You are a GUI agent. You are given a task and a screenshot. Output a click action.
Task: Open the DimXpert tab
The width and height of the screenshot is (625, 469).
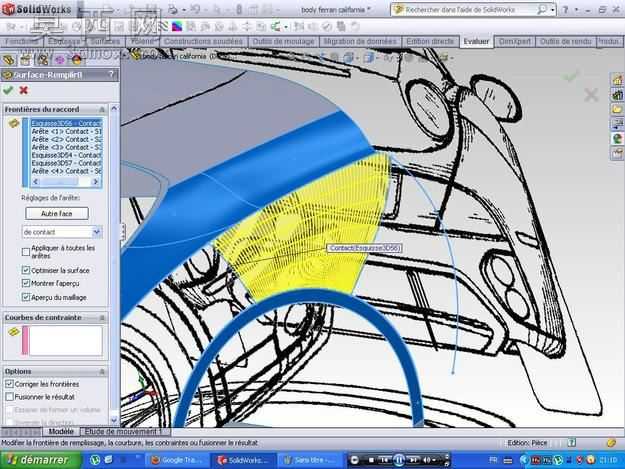515,41
